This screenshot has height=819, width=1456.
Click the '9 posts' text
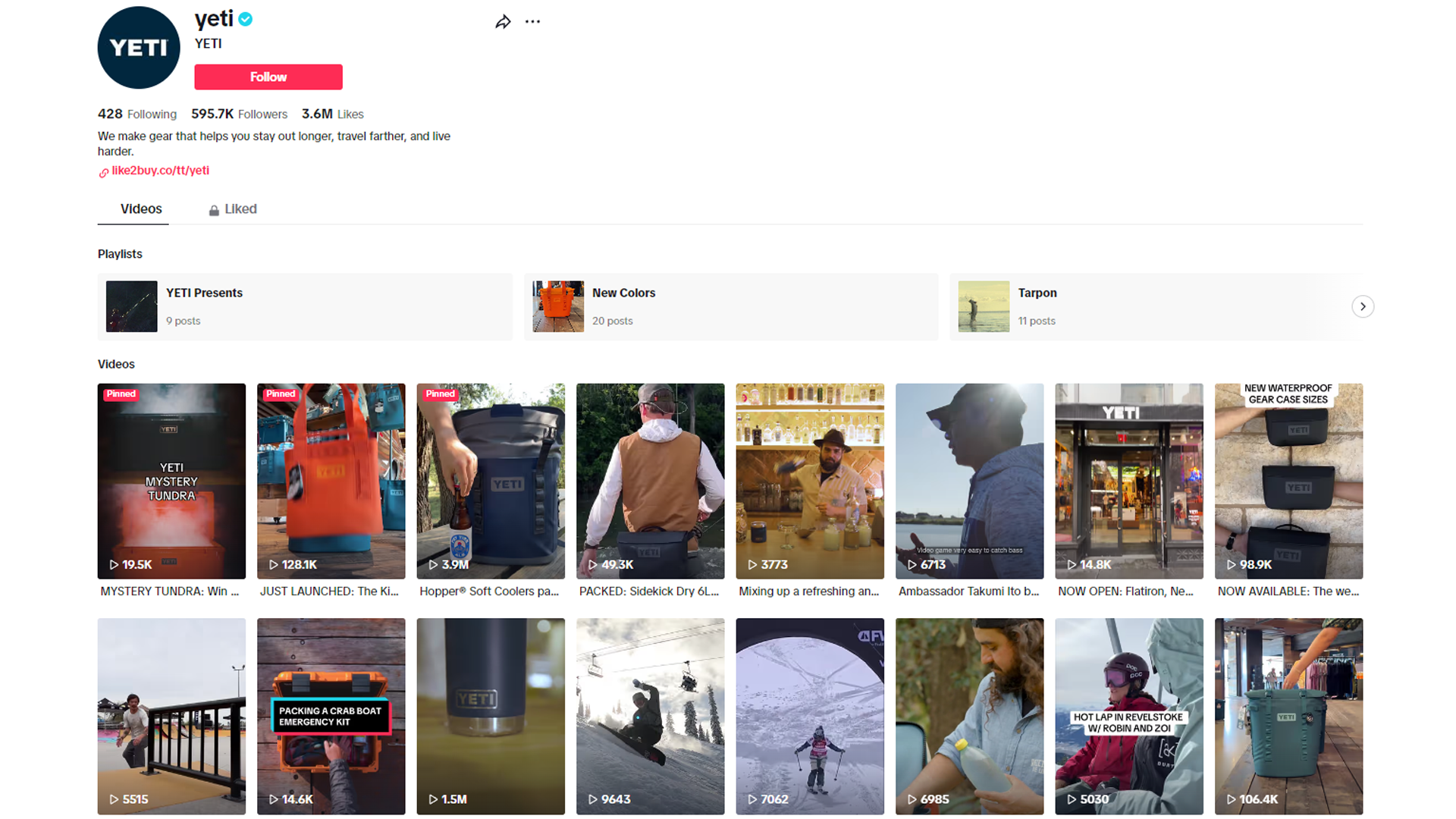point(184,321)
